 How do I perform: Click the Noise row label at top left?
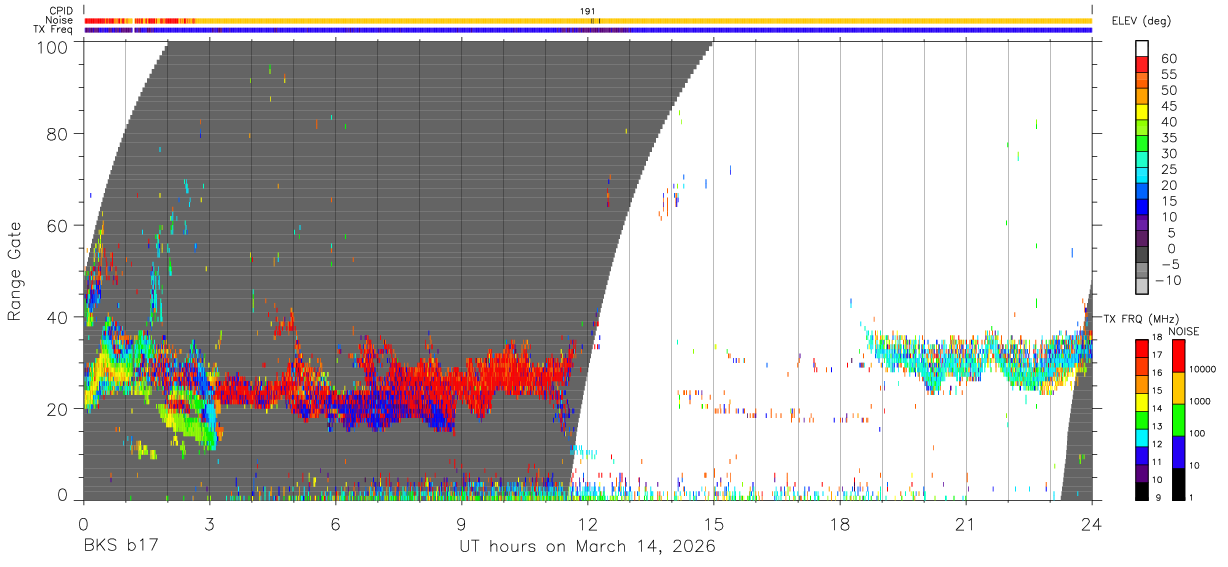[60, 20]
